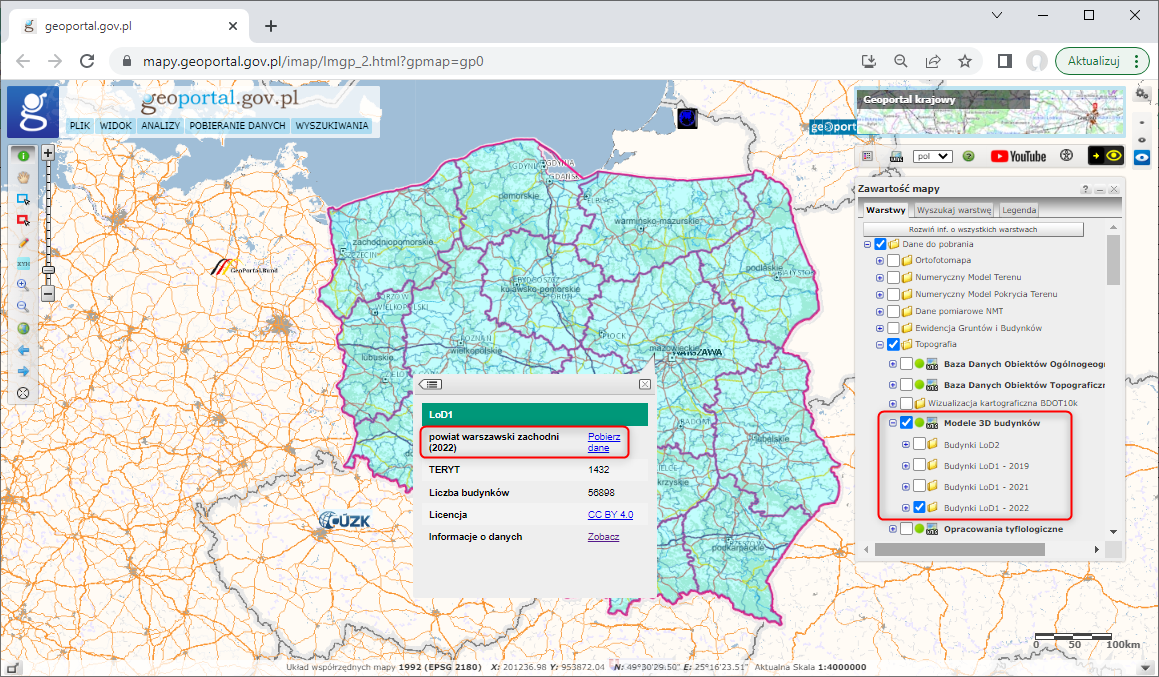Image resolution: width=1159 pixels, height=677 pixels.
Task: Activate the blue rectangle selection tool
Action: pyautogui.click(x=23, y=199)
